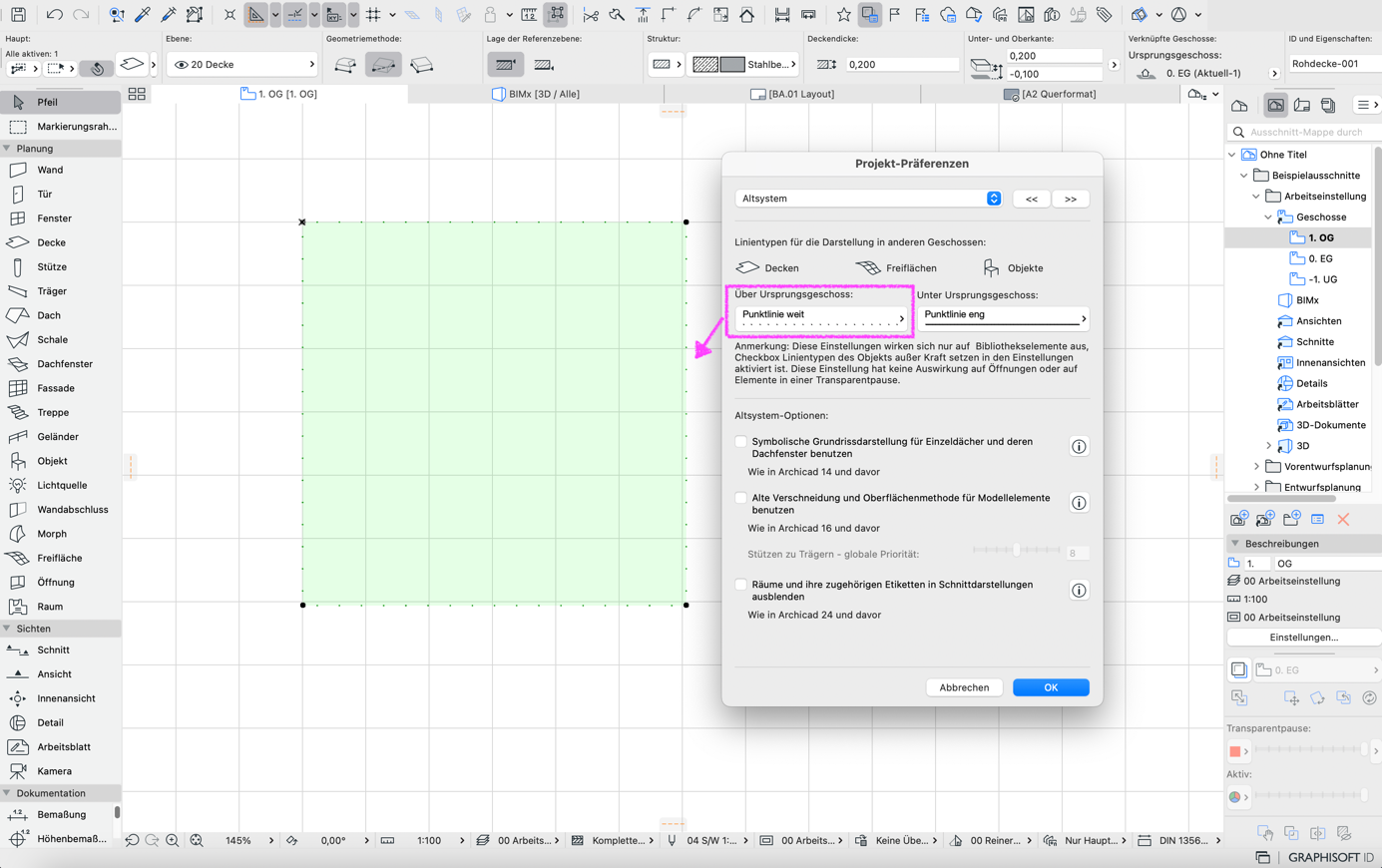Enable Symbolische Grundrissdarstellung für Einzeldächer checkbox
1382x868 pixels.
pyautogui.click(x=740, y=441)
